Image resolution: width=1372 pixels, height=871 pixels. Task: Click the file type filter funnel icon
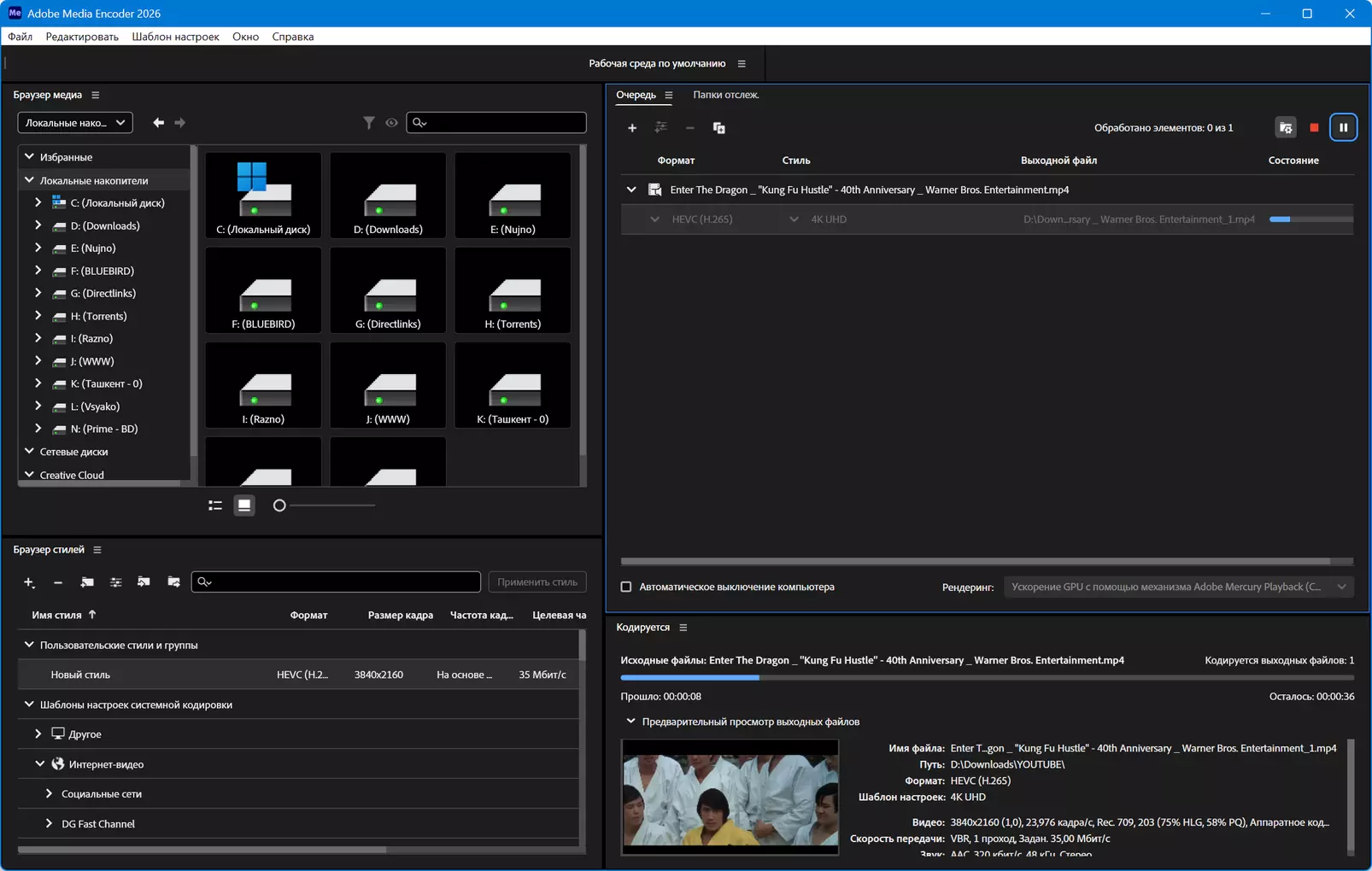[369, 123]
